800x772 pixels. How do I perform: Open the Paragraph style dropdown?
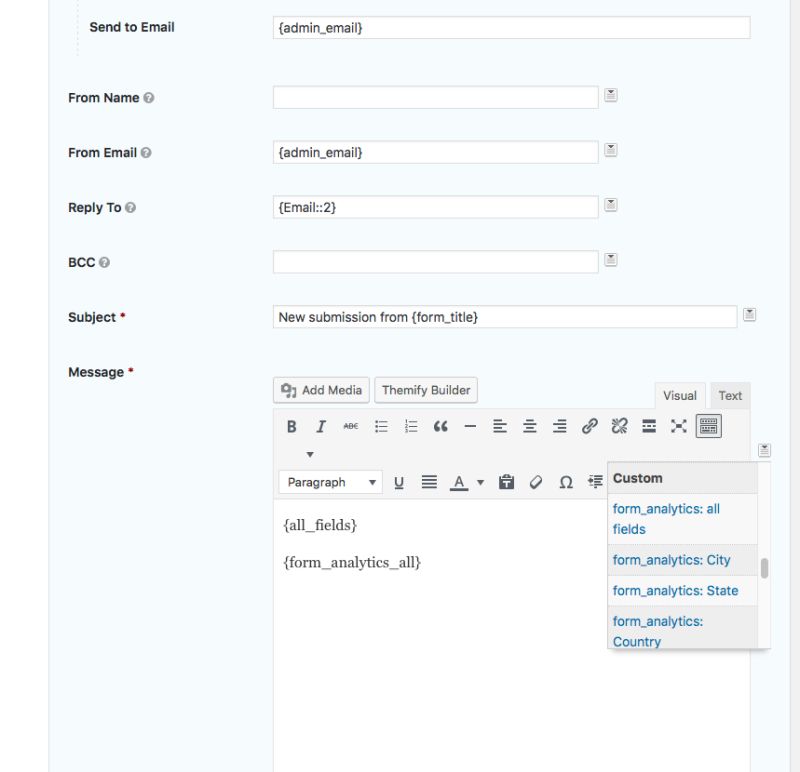(330, 481)
